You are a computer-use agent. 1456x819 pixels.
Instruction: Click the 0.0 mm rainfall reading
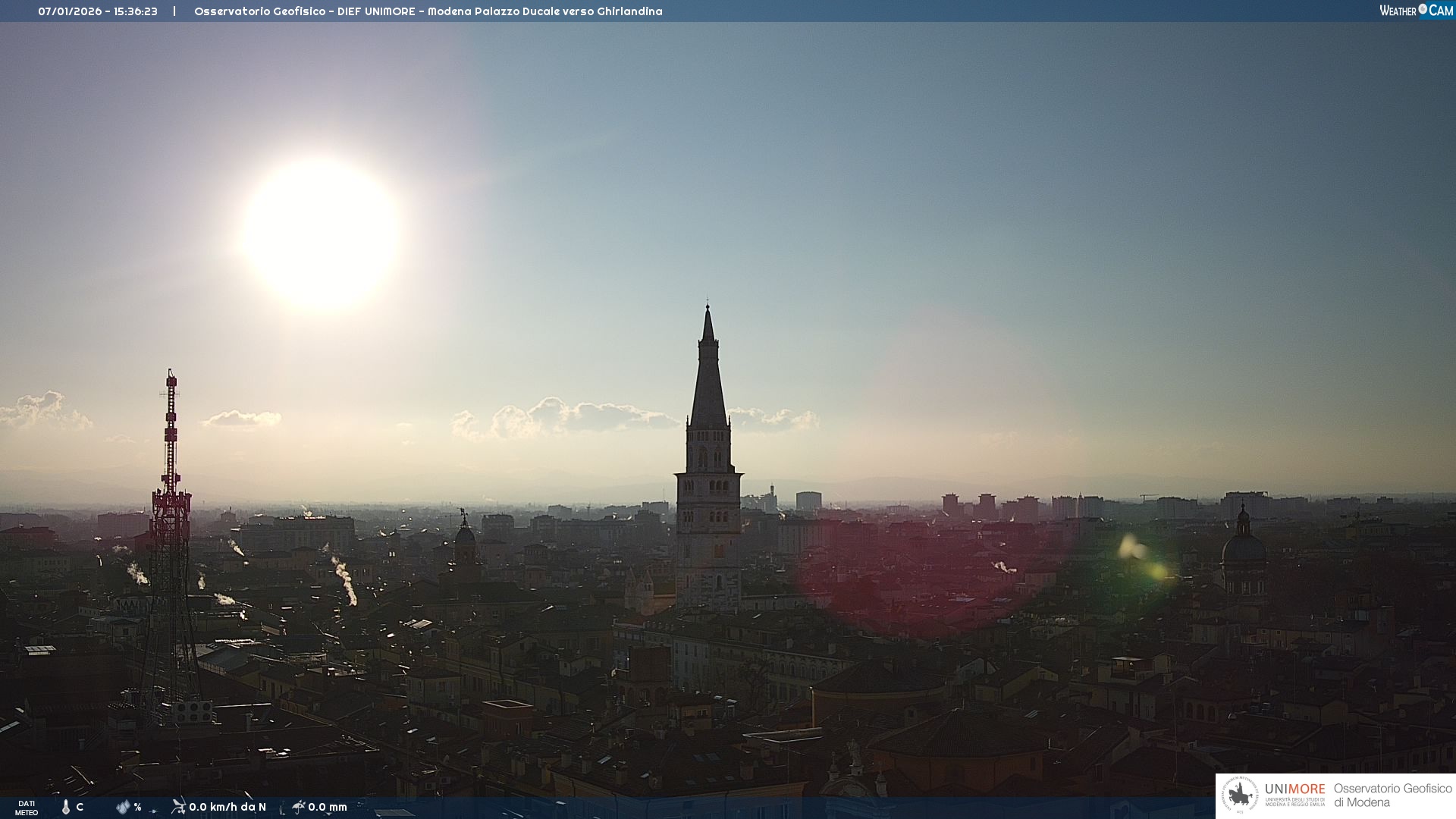[328, 807]
